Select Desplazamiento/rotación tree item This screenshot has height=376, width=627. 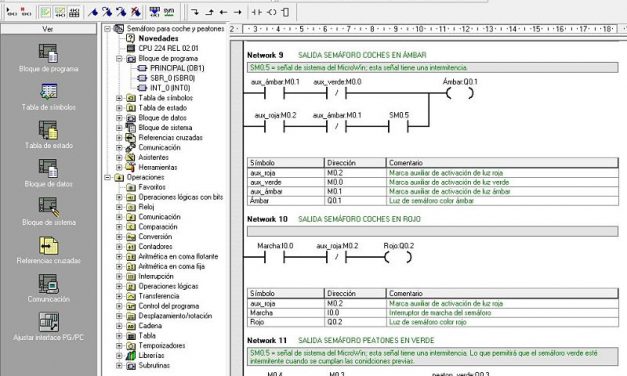(x=175, y=316)
